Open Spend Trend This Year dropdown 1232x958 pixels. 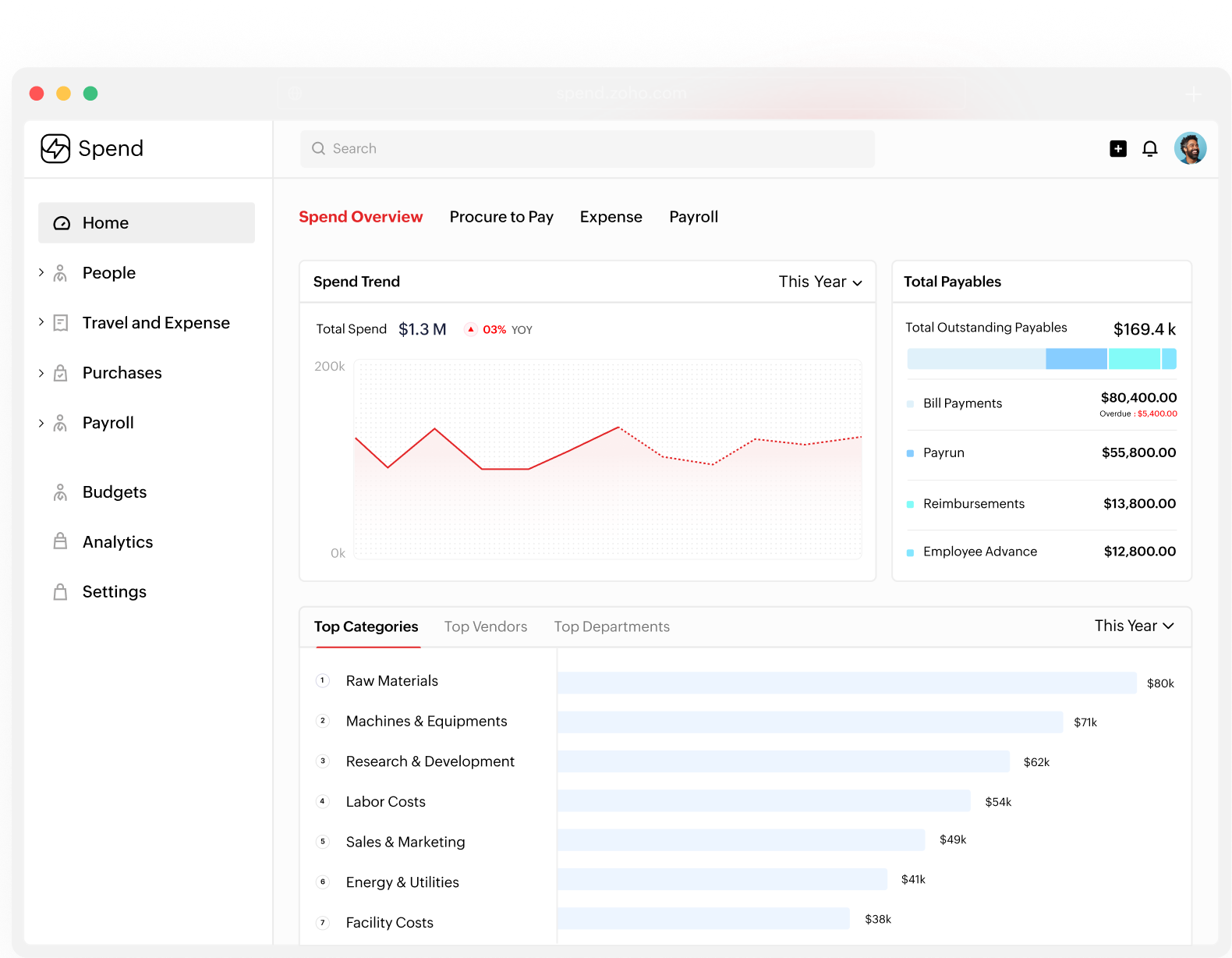tap(820, 282)
